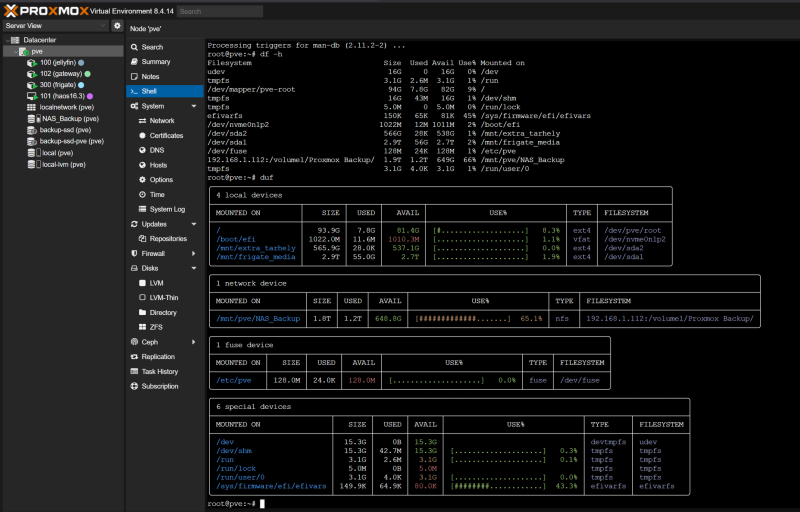The height and width of the screenshot is (512, 800).
Task: Open the Network settings page
Action: click(162, 120)
